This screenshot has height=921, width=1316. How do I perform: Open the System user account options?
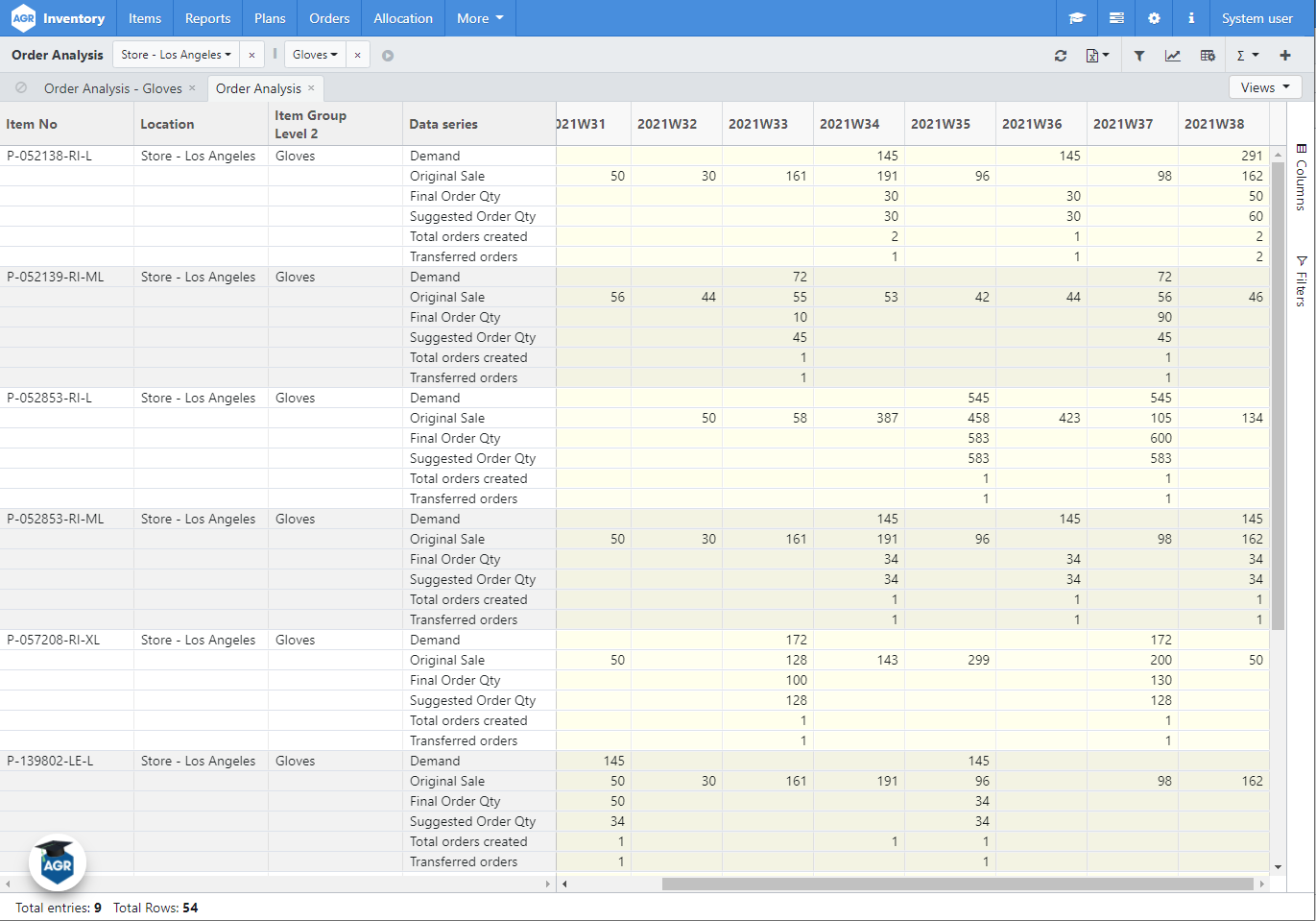point(1257,17)
